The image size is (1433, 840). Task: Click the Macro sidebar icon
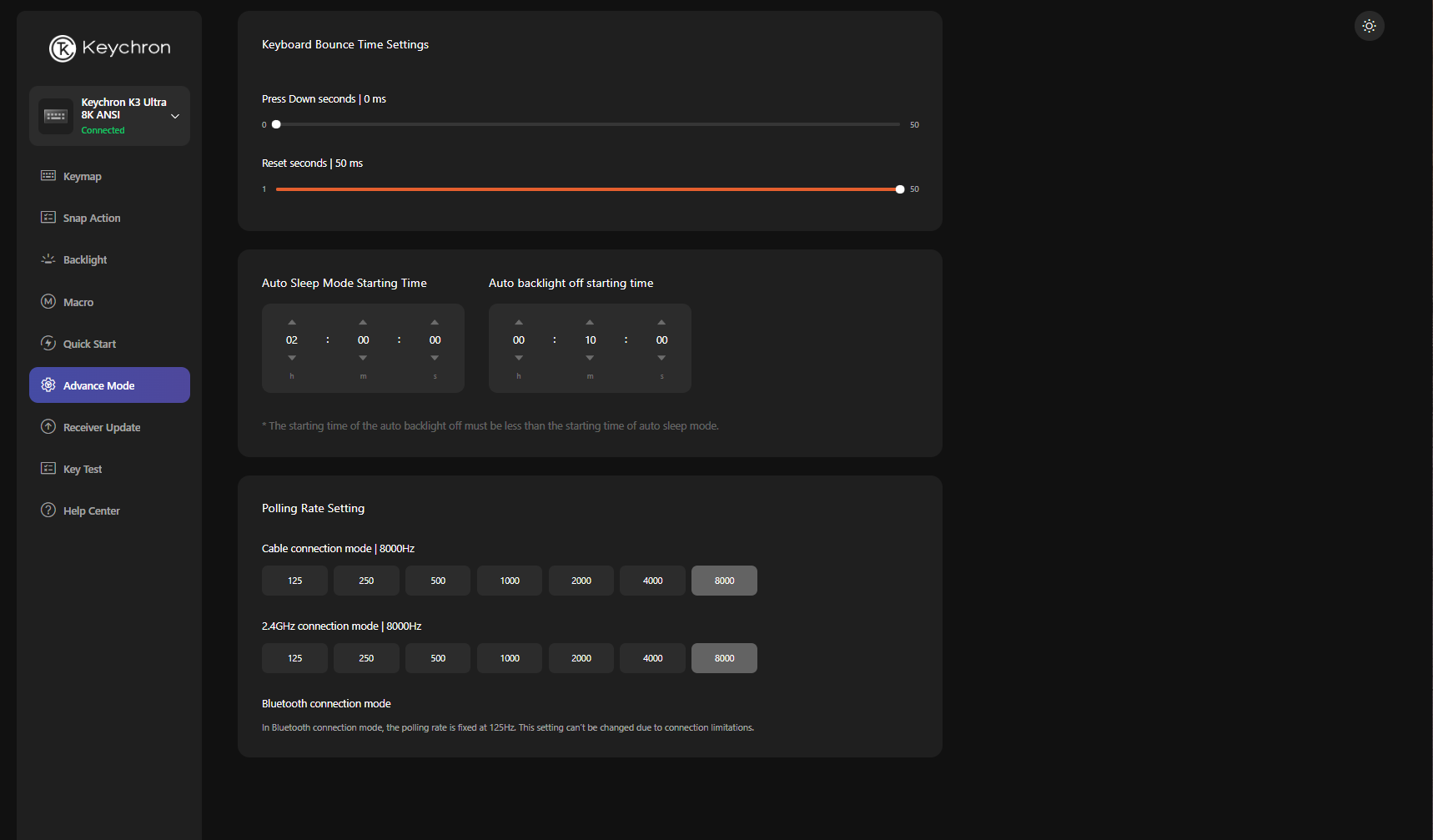(48, 301)
